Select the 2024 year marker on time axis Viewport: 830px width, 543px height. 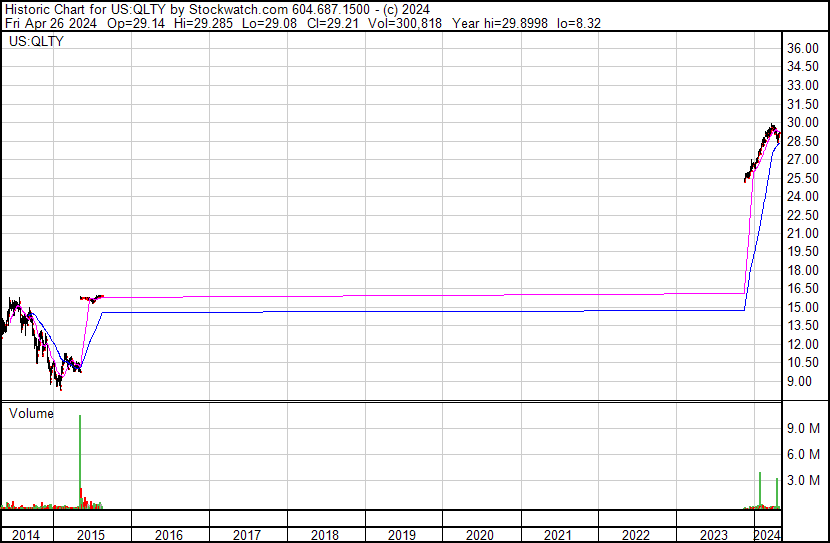pos(768,535)
